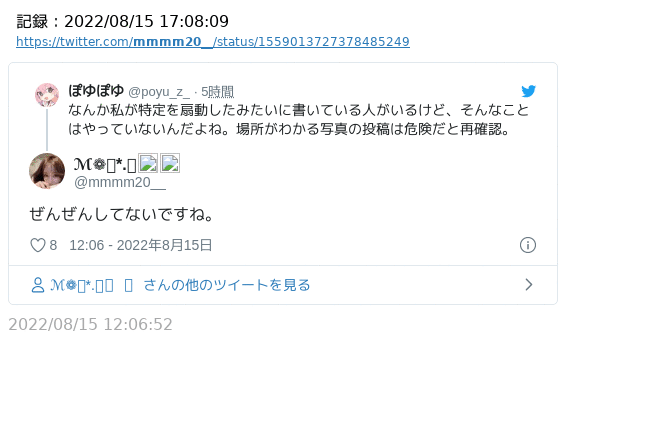The height and width of the screenshot is (423, 660).
Task: Open the twitter.com/mmmm20__ status URL
Action: pyautogui.click(x=213, y=42)
